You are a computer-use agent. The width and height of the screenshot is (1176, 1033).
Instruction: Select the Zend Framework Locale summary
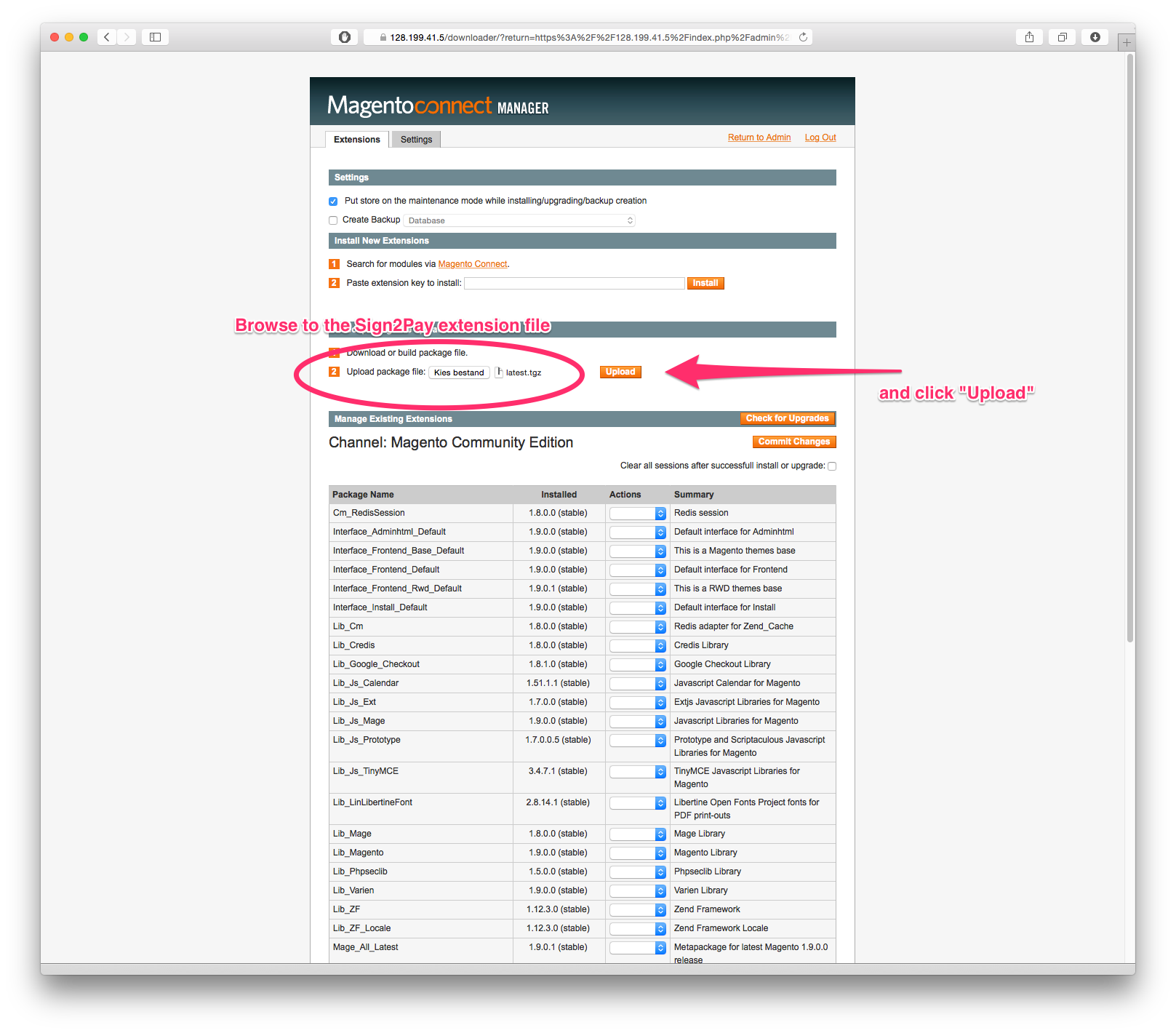coord(721,928)
